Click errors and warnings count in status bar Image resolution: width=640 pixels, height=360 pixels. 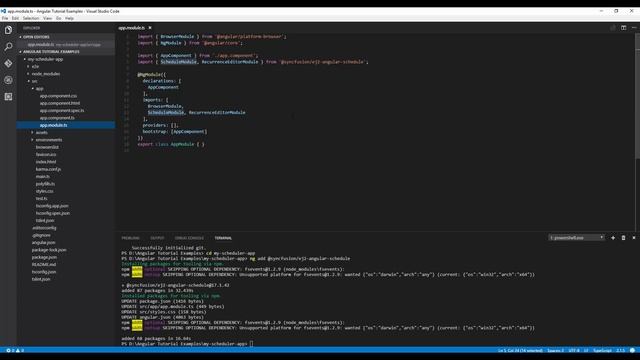click(x=15, y=350)
